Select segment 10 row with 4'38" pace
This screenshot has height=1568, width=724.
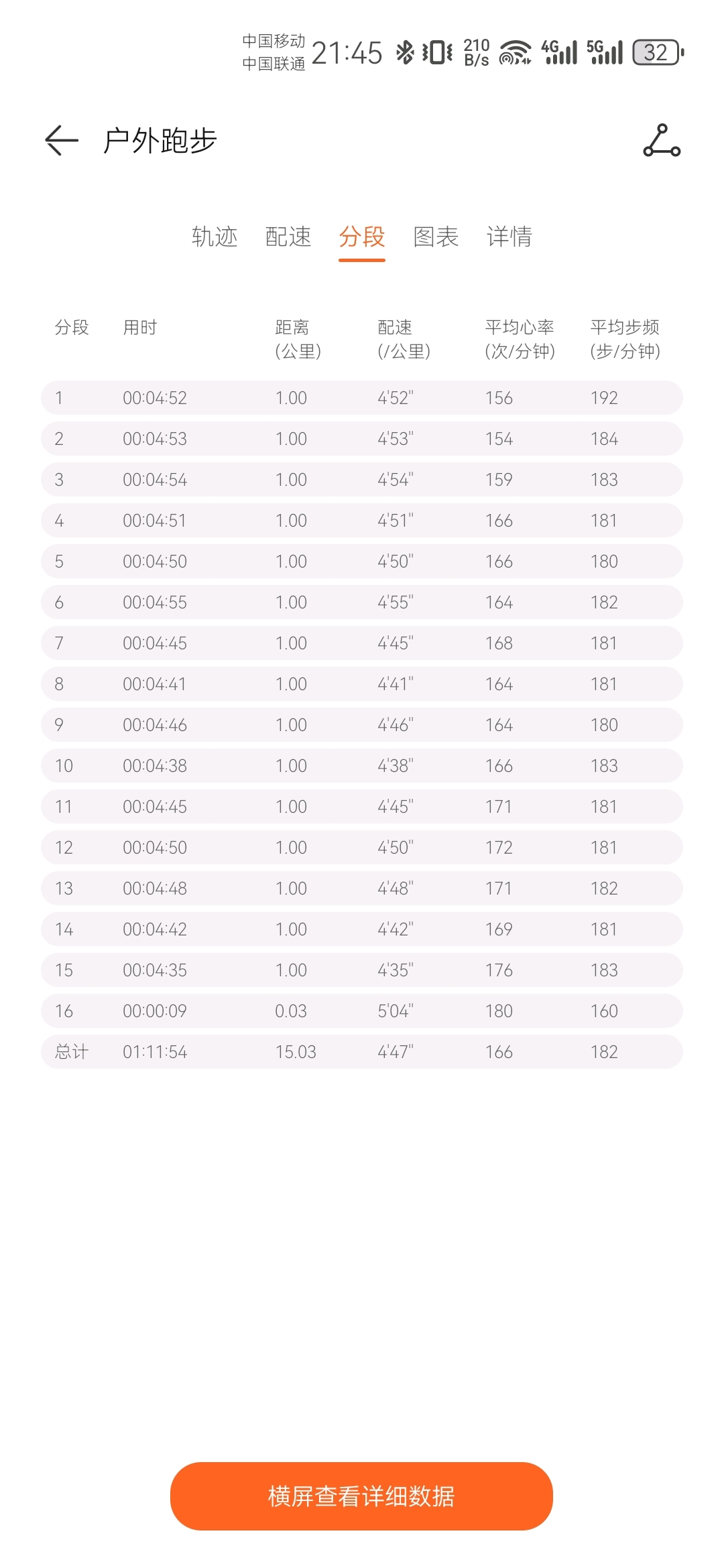[362, 766]
